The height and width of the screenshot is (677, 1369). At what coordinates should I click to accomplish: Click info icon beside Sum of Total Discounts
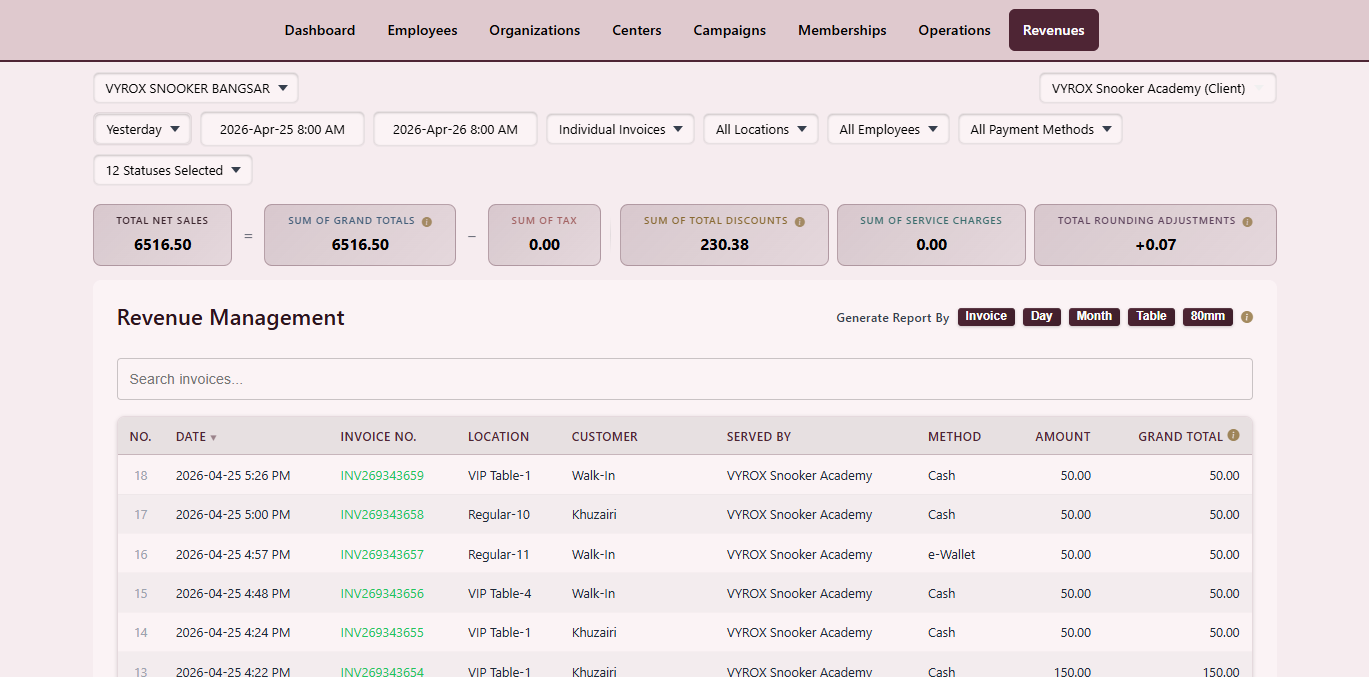pos(800,222)
